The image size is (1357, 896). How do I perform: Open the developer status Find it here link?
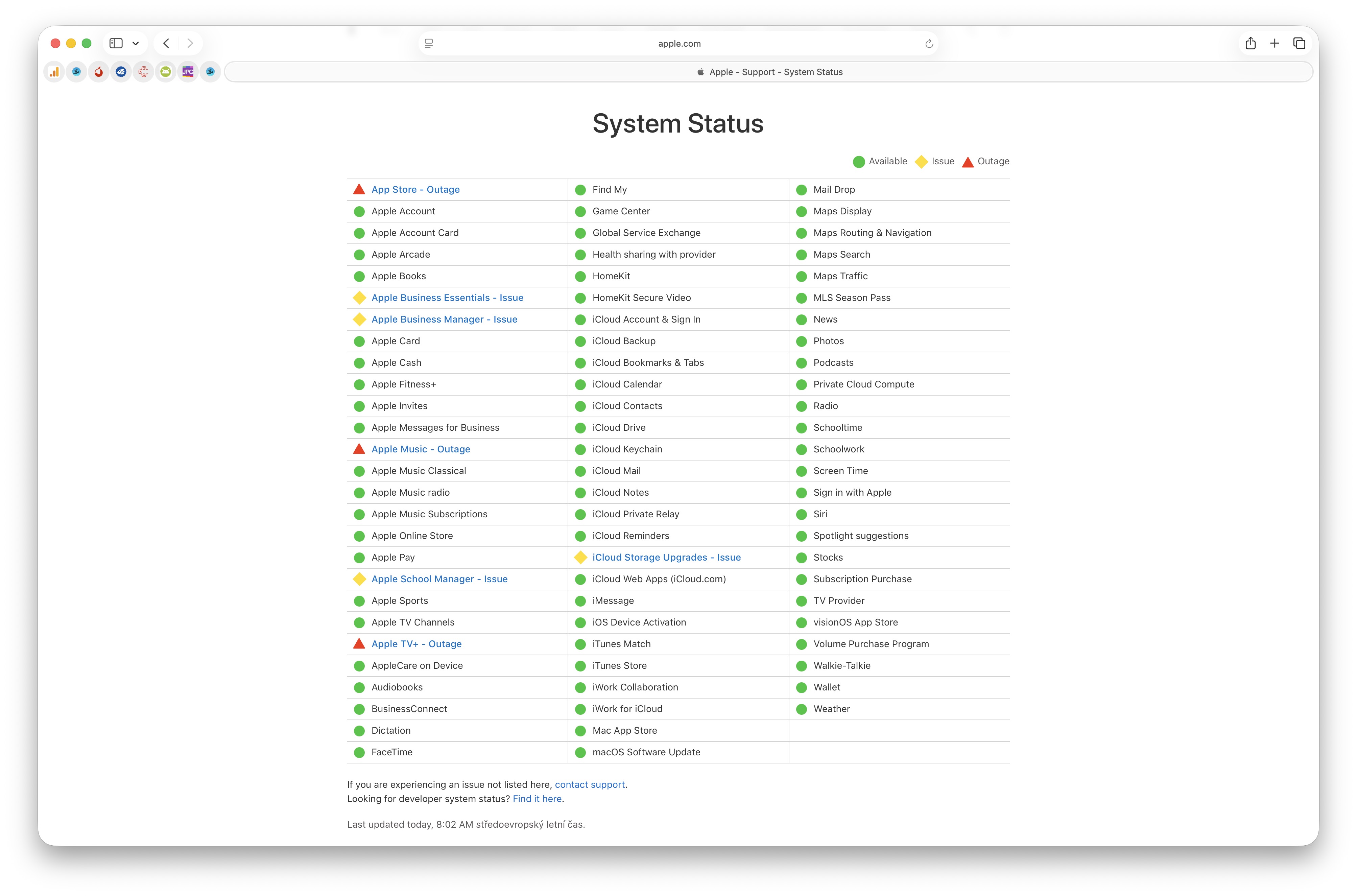537,799
